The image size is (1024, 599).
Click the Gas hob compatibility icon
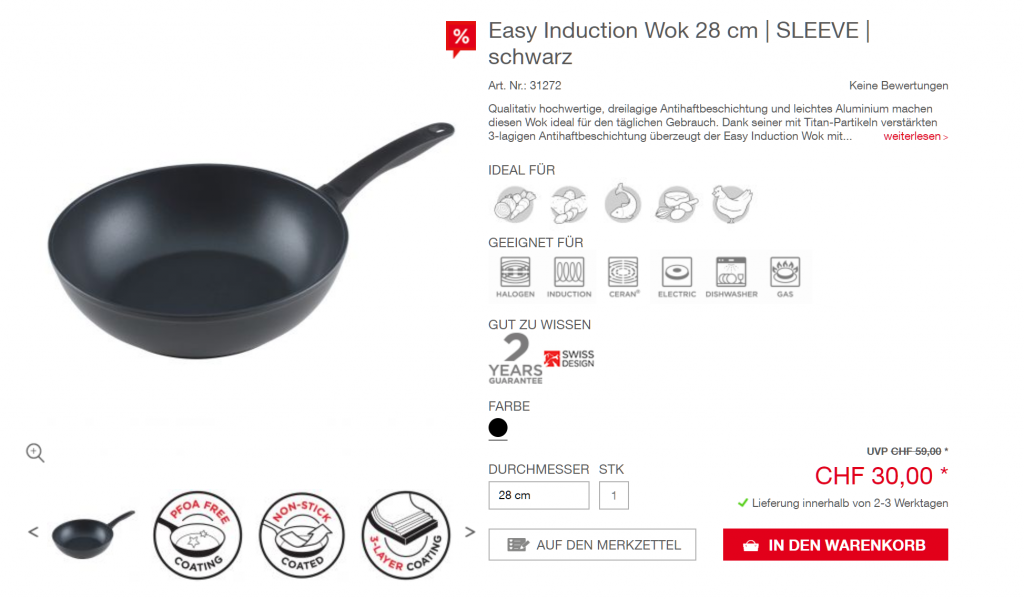(785, 277)
